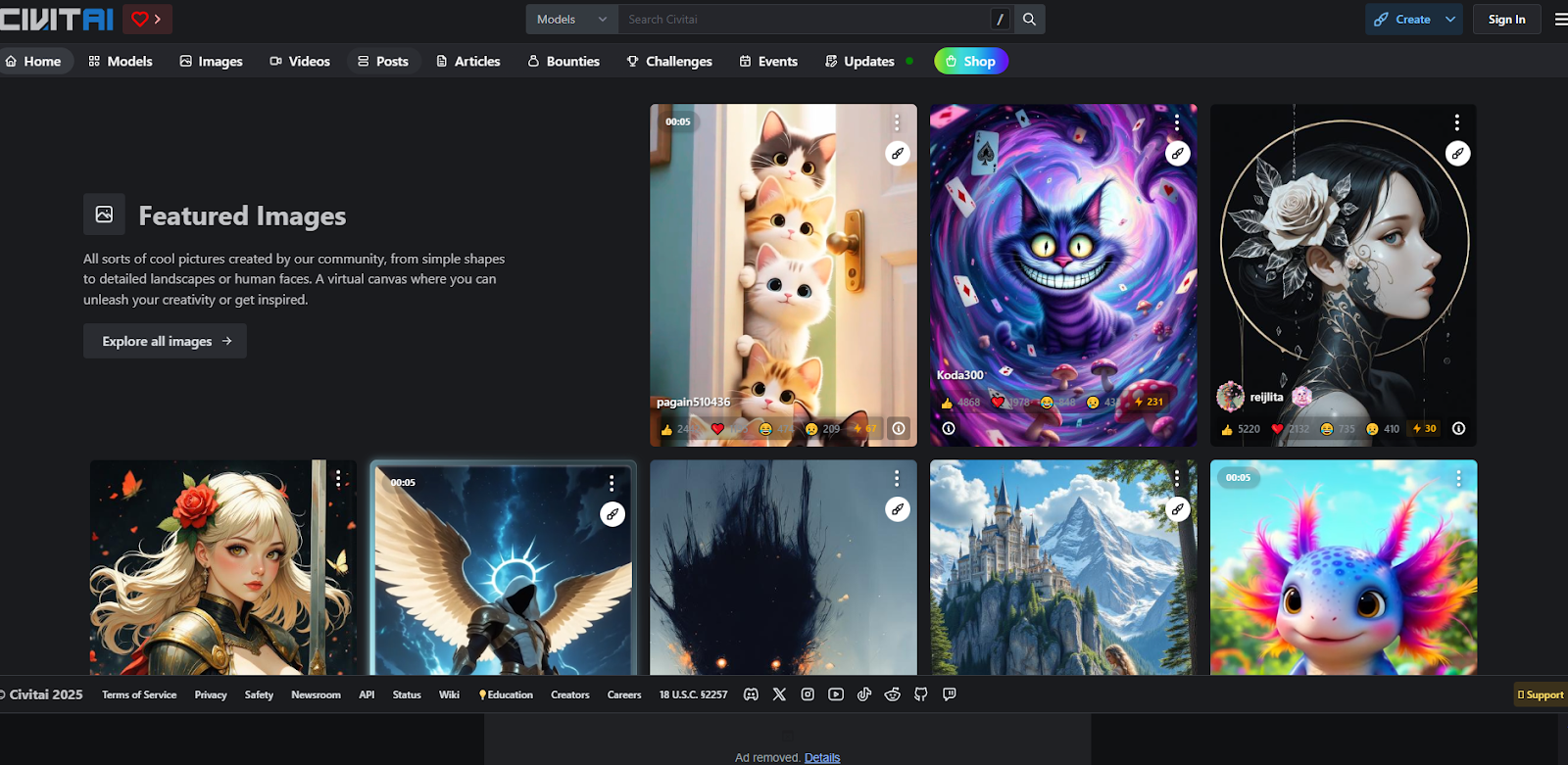The width and height of the screenshot is (1568, 765).
Task: Open the Posts tab
Action: [x=383, y=61]
